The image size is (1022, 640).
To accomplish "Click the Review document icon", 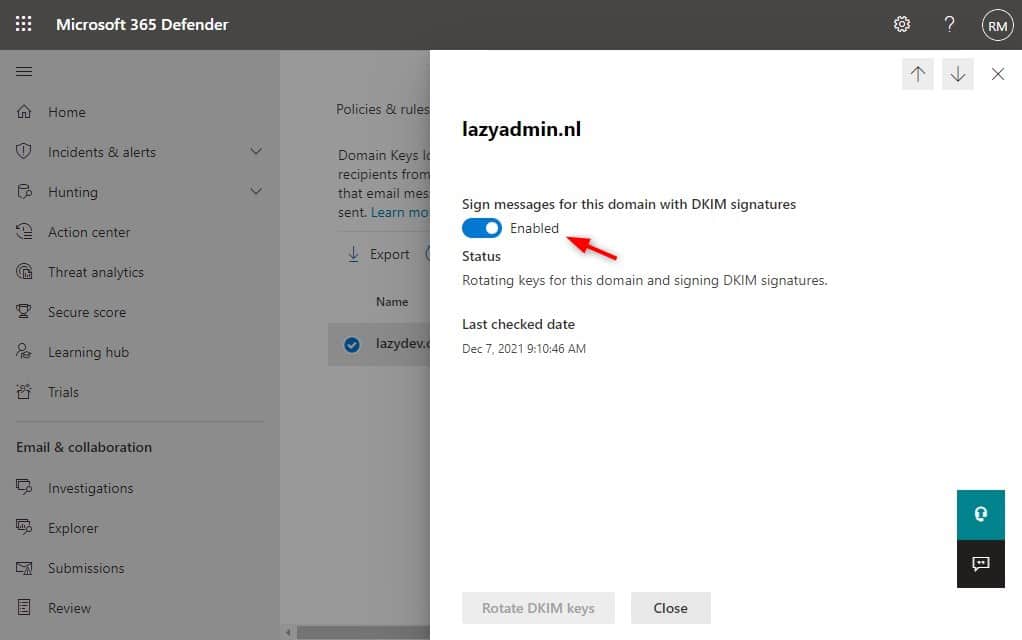I will pyautogui.click(x=24, y=607).
